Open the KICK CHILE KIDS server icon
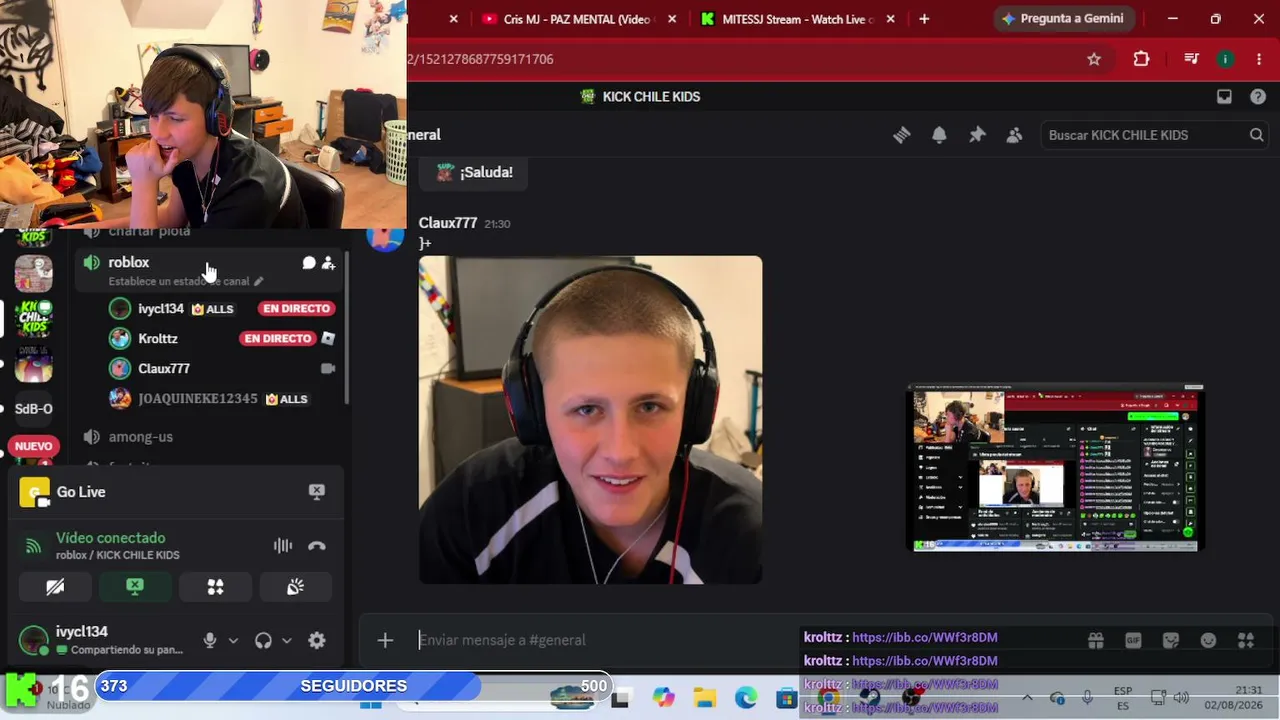 [33, 318]
